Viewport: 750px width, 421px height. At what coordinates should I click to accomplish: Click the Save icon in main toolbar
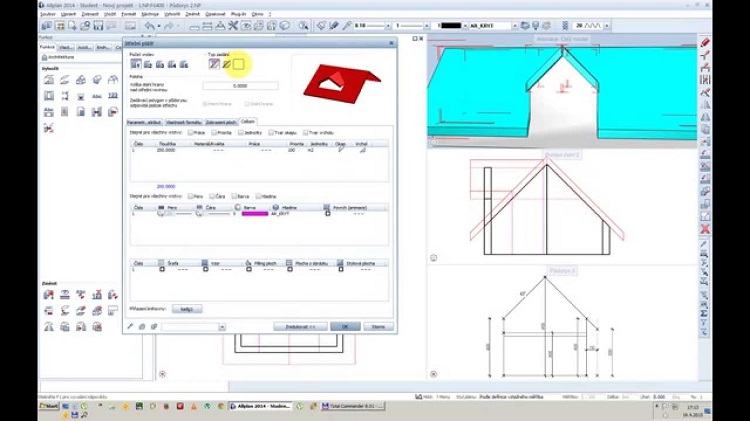(98, 26)
